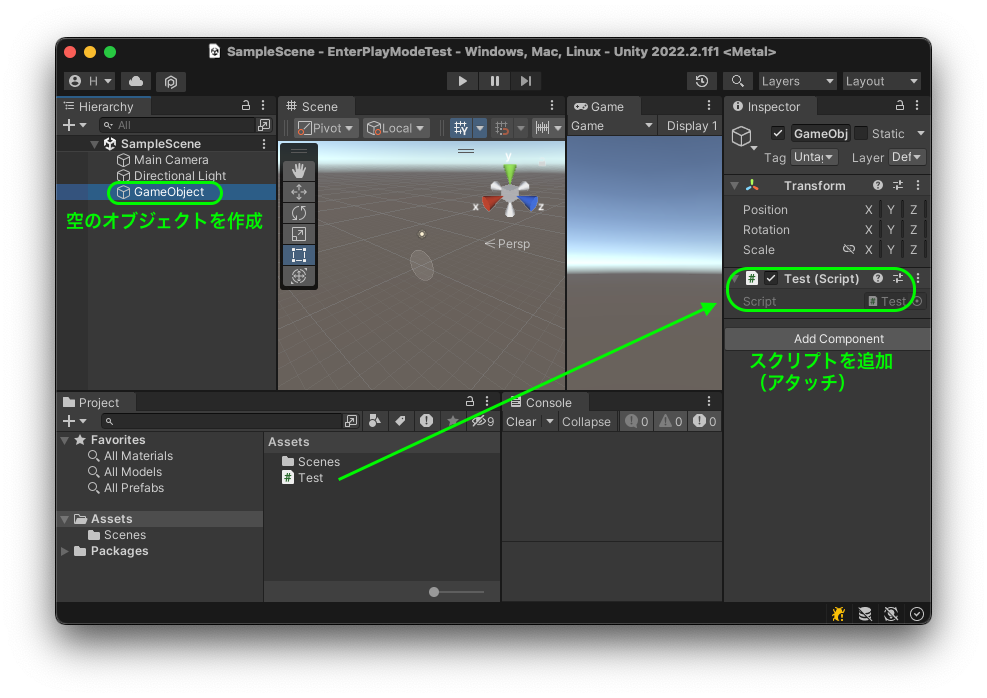Toggle hidden packages visibility count
Viewport: 987px width, 698px height.
click(483, 421)
